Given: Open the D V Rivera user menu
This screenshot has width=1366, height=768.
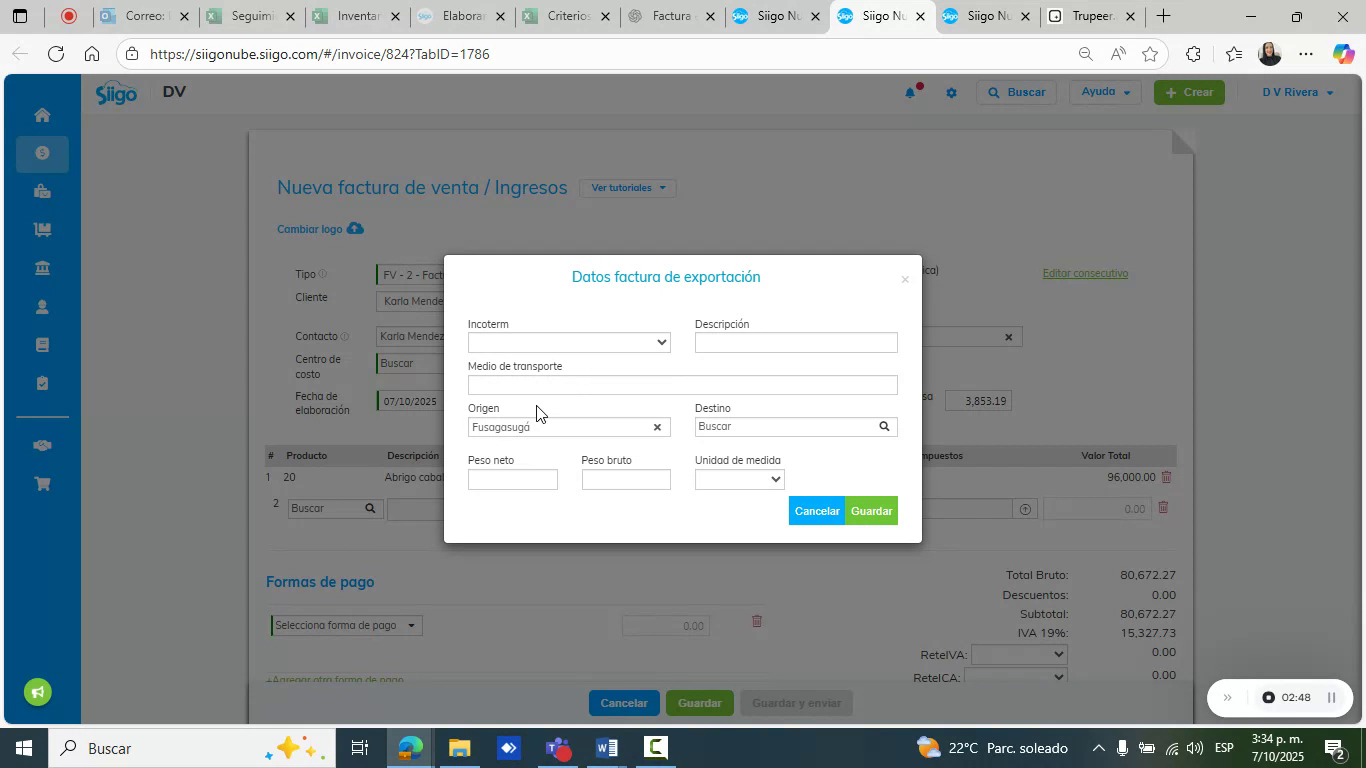Looking at the screenshot, I should point(1297,92).
